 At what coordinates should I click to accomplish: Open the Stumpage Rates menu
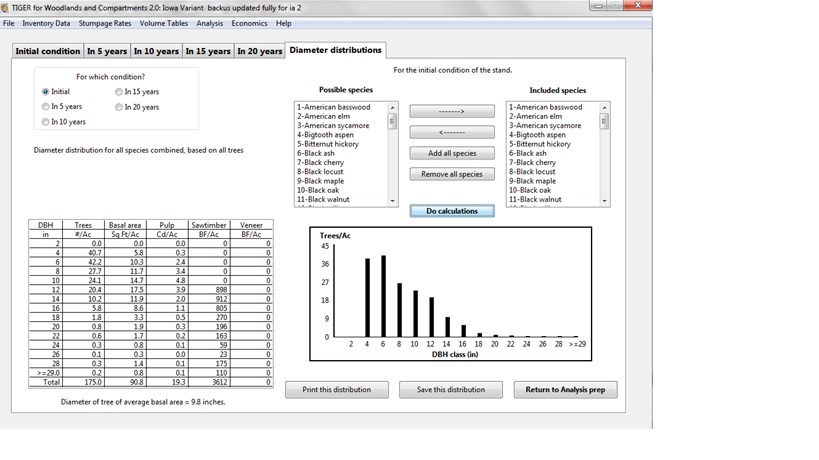point(105,23)
